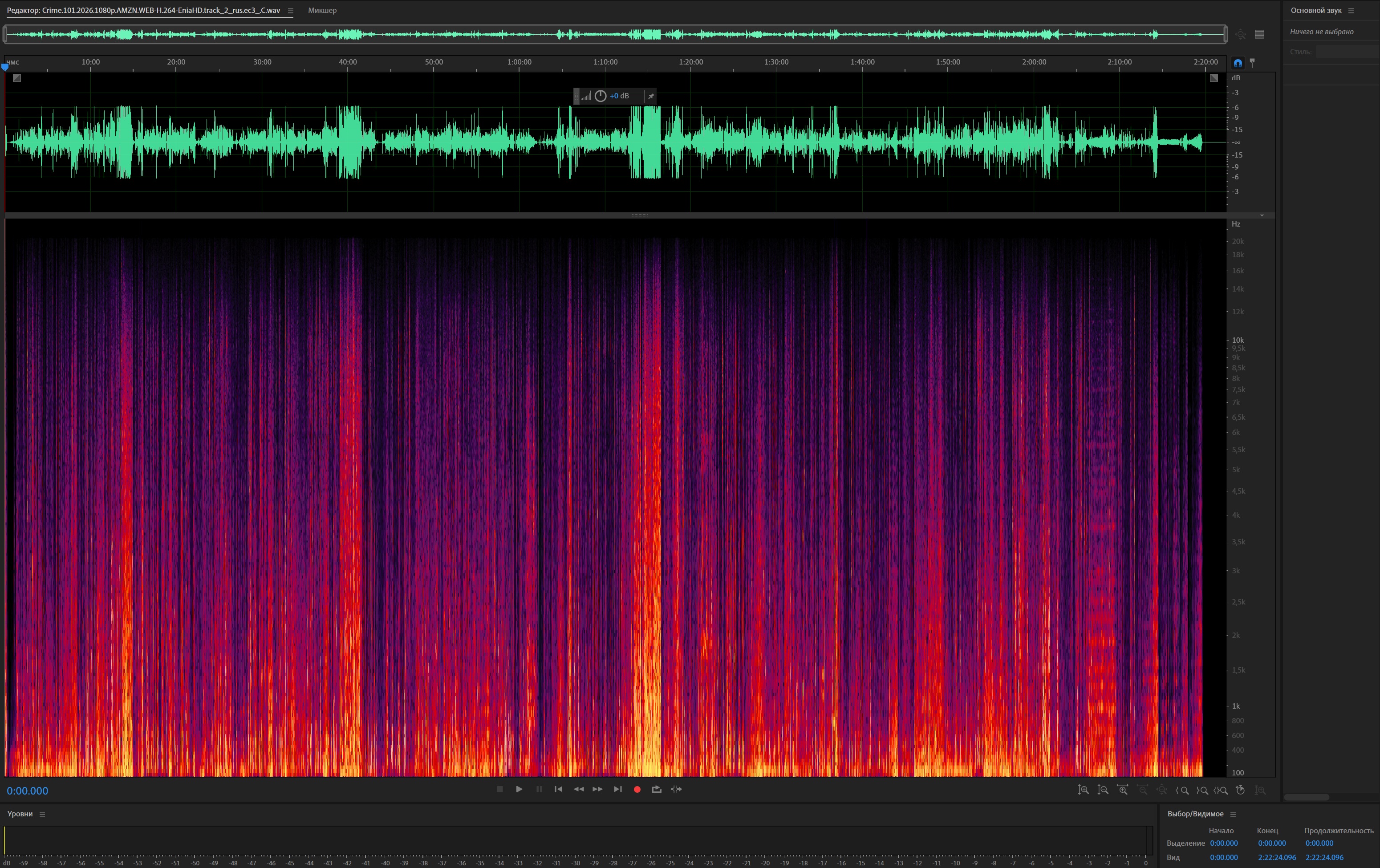This screenshot has width=1380, height=868.
Task: Click the Loop Playback icon
Action: tap(657, 790)
